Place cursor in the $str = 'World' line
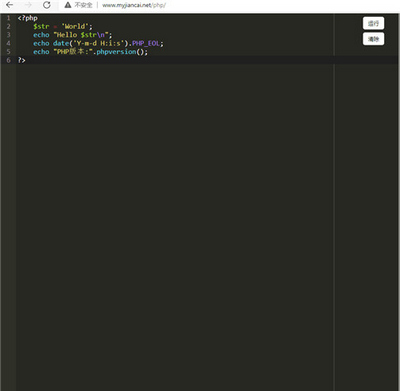The height and width of the screenshot is (391, 400). click(63, 26)
